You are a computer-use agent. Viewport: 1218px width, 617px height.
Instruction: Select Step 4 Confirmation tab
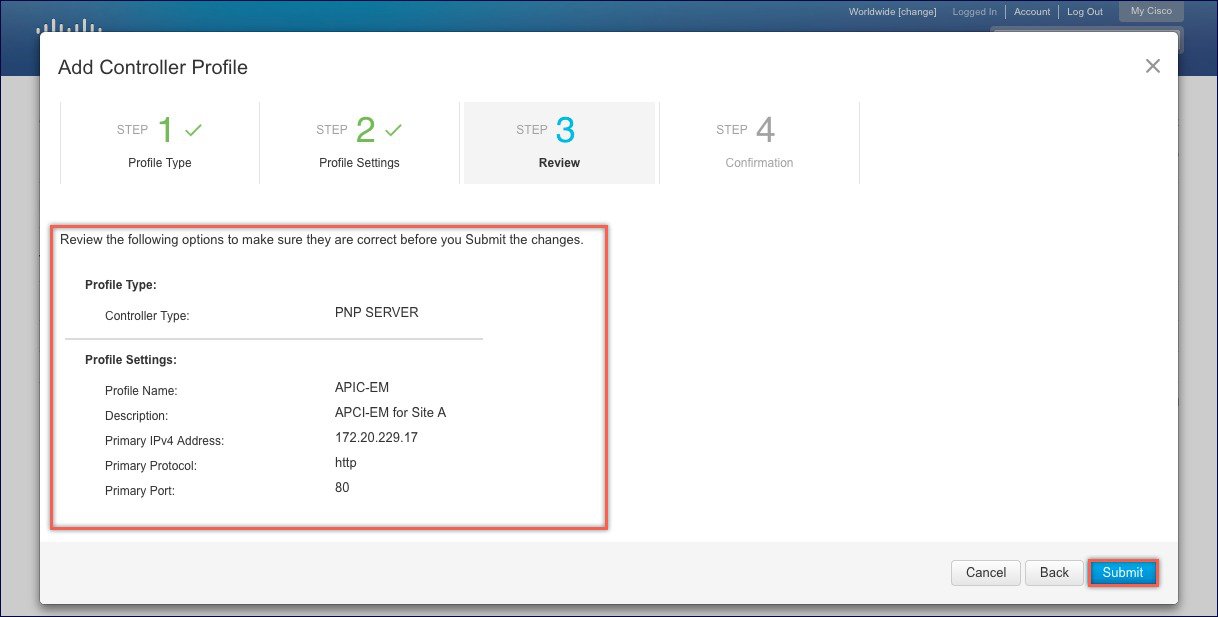point(760,143)
